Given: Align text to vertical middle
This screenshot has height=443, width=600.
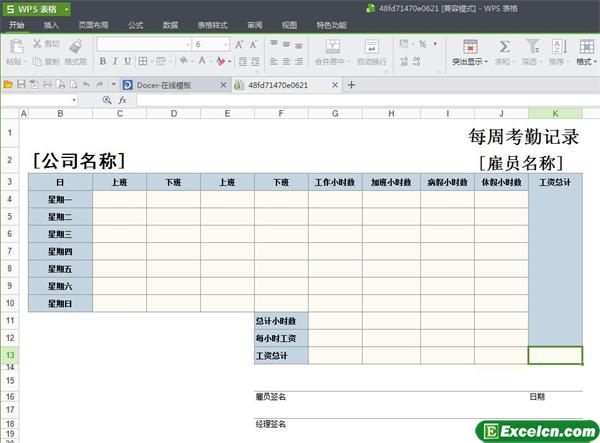Looking at the screenshot, I should point(286,44).
